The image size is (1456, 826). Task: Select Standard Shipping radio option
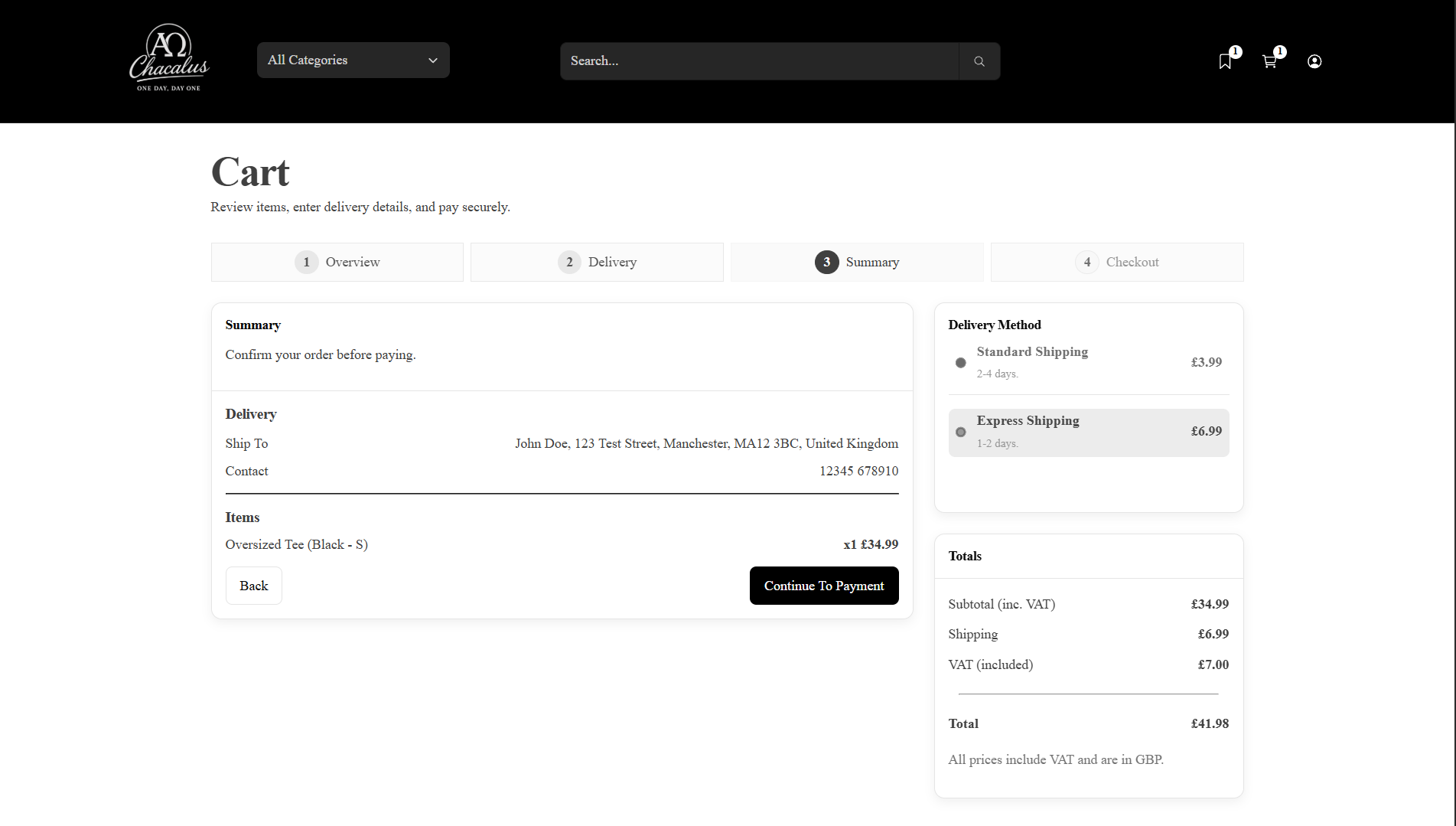click(961, 363)
